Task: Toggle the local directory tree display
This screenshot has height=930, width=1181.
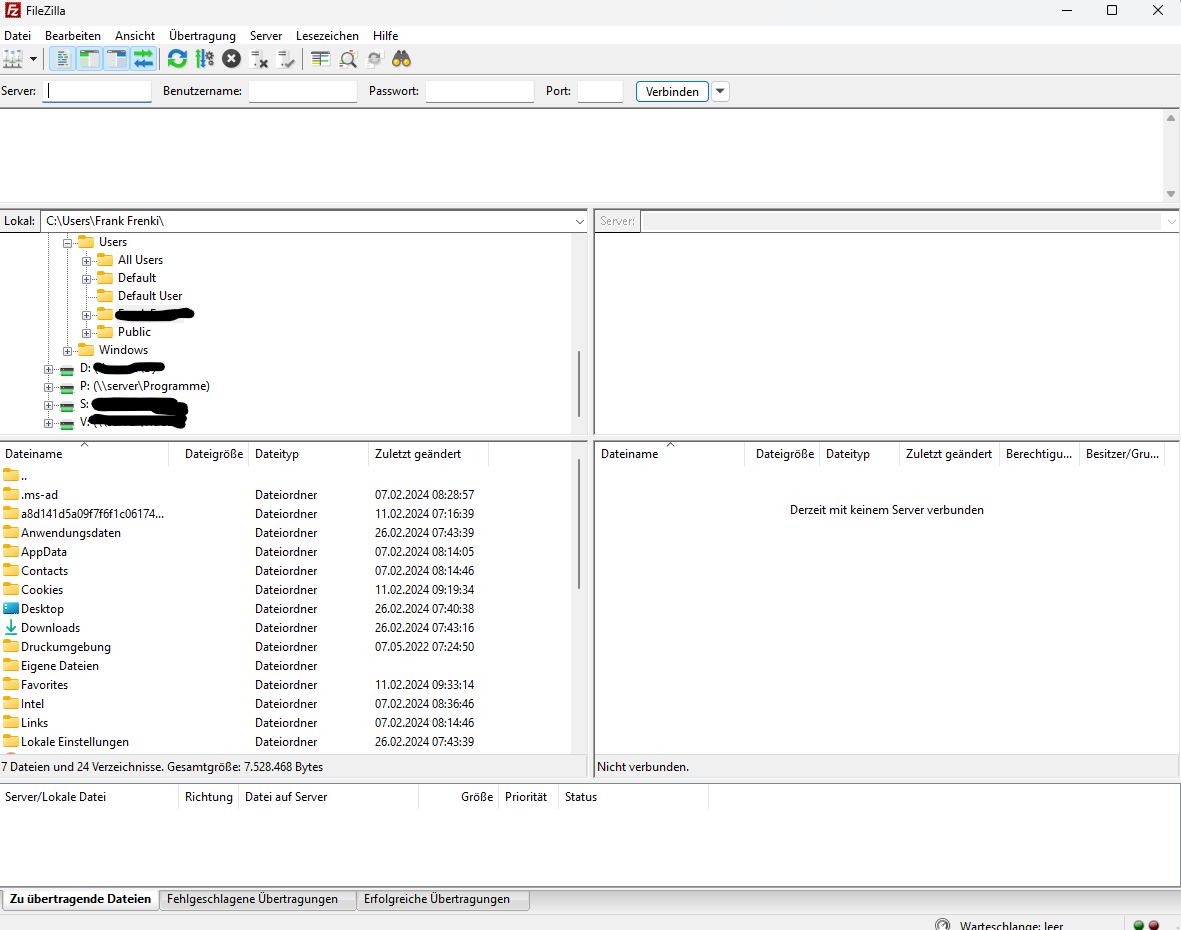Action: pyautogui.click(x=90, y=59)
